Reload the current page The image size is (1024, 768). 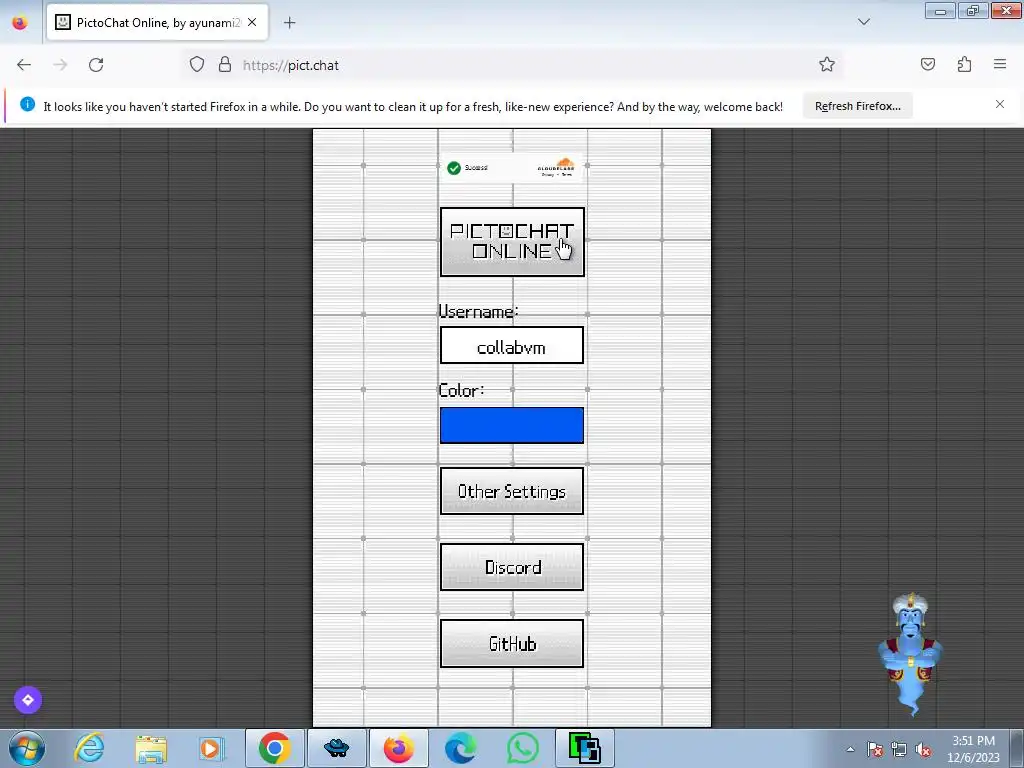[x=96, y=65]
